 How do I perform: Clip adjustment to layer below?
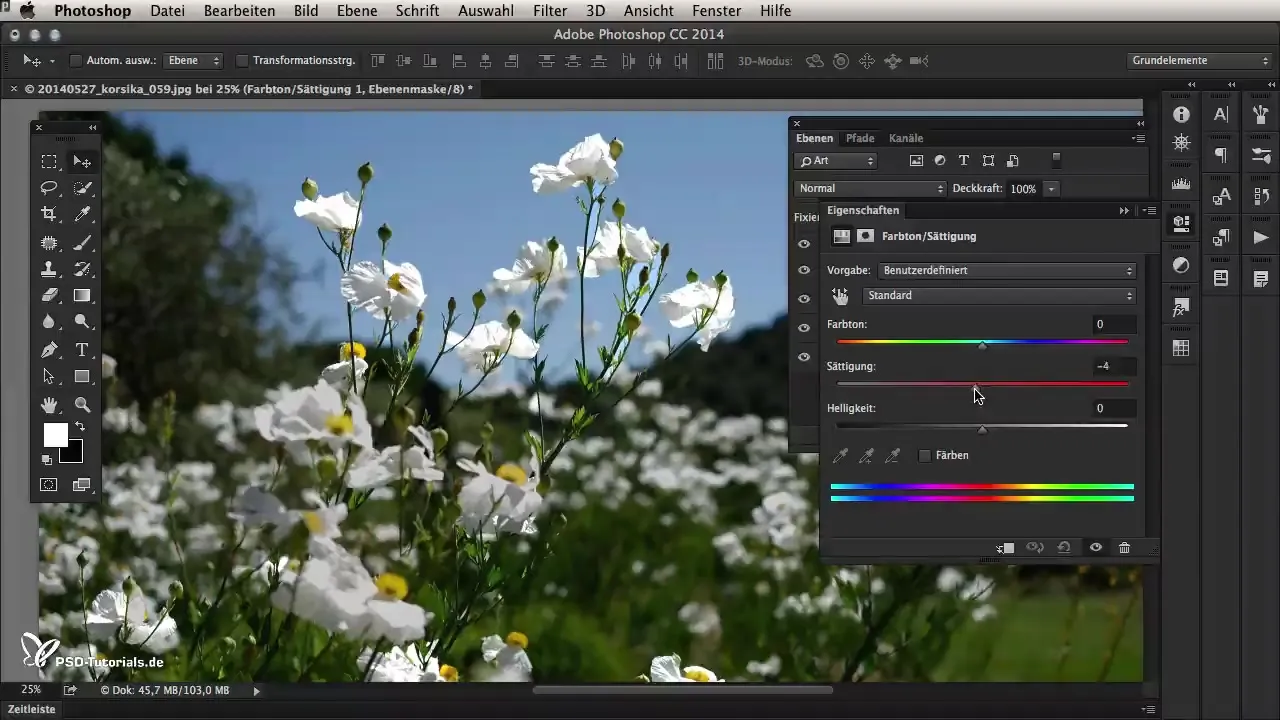1006,548
